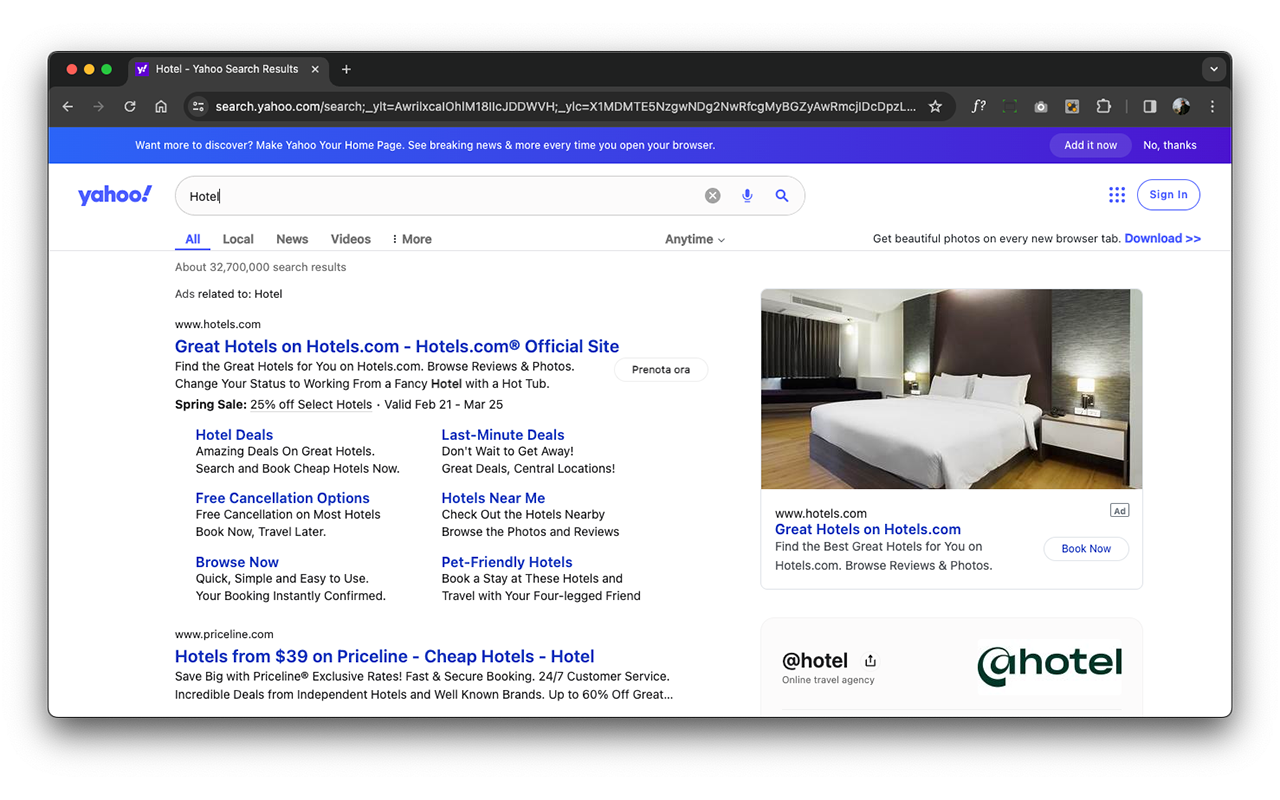This screenshot has width=1280, height=800.
Task: Bookmark this page with the star icon
Action: (x=935, y=106)
